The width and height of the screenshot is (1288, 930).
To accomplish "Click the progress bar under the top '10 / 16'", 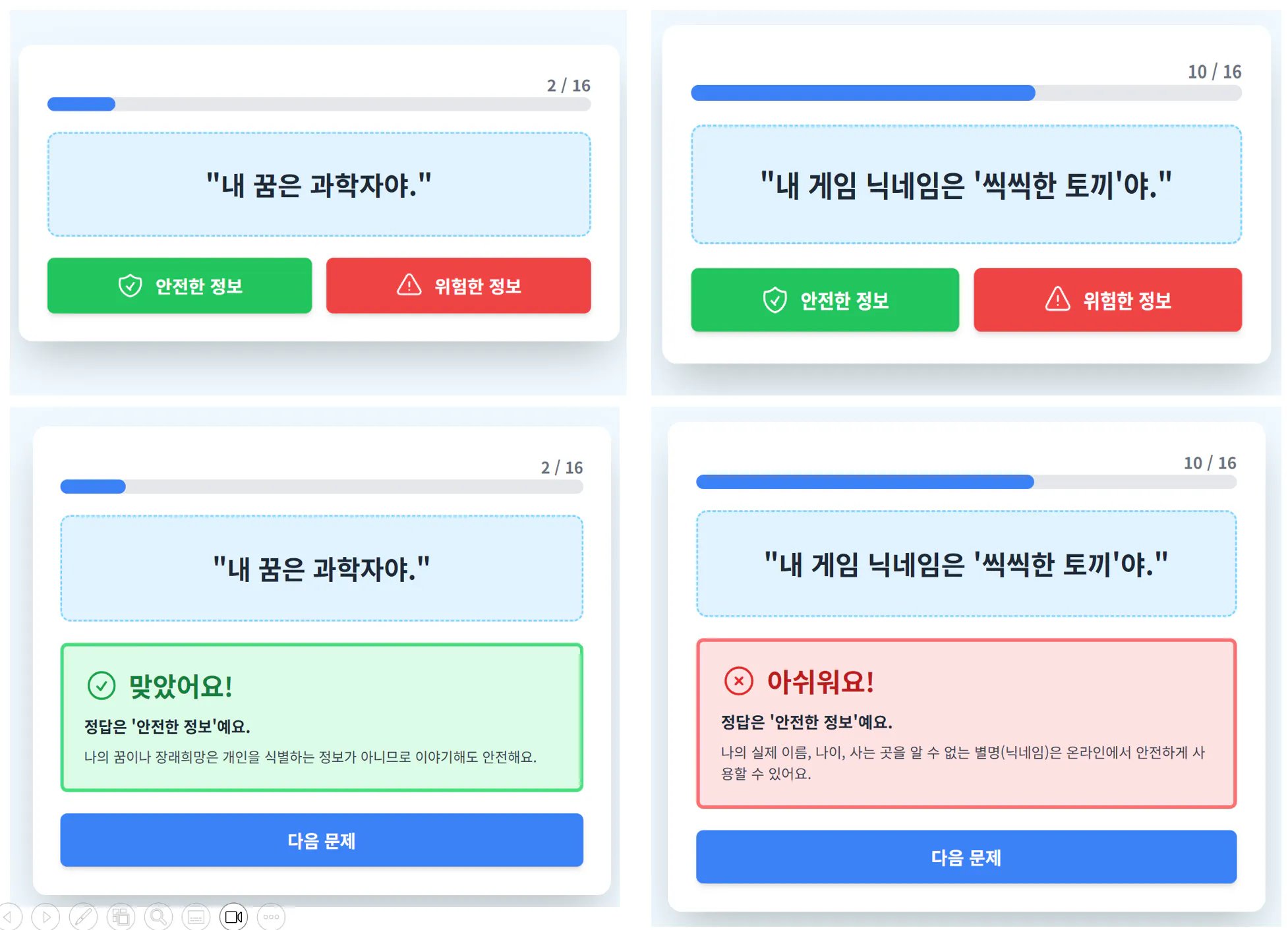I will point(966,93).
